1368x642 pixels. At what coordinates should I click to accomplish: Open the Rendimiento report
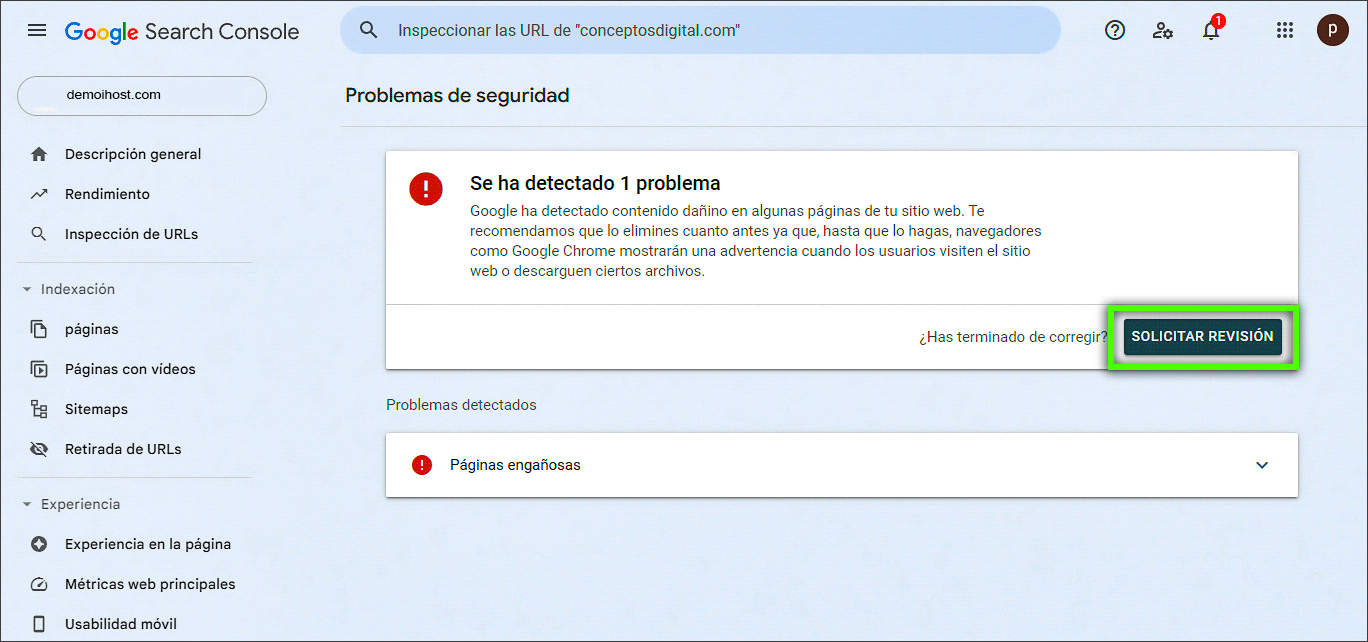107,195
